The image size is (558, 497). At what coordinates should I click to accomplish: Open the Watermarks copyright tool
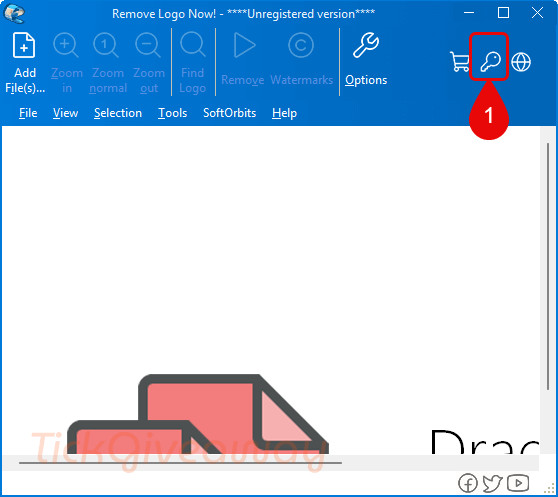(x=301, y=45)
